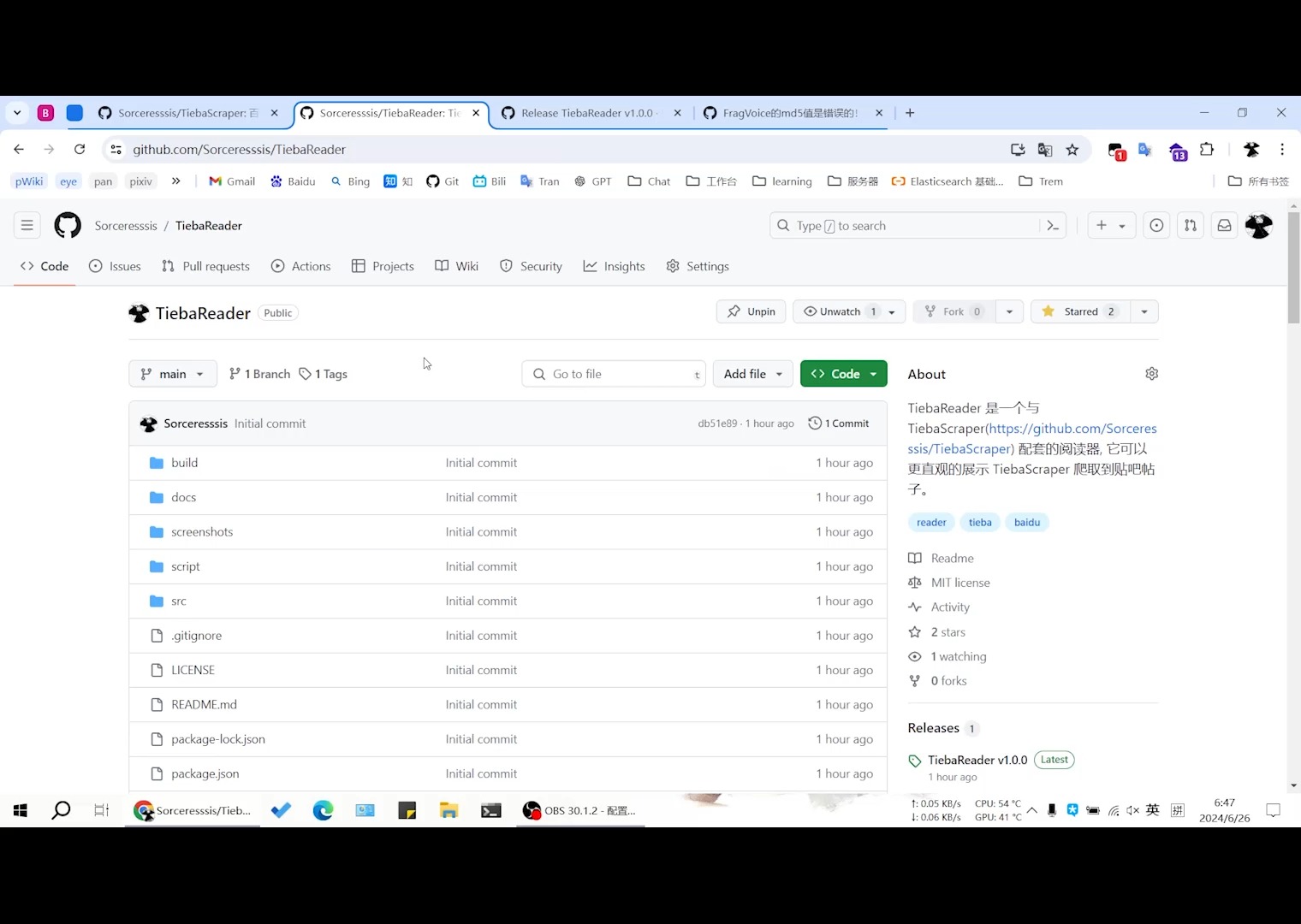
Task: Go back with the browser back arrow
Action: [x=19, y=149]
